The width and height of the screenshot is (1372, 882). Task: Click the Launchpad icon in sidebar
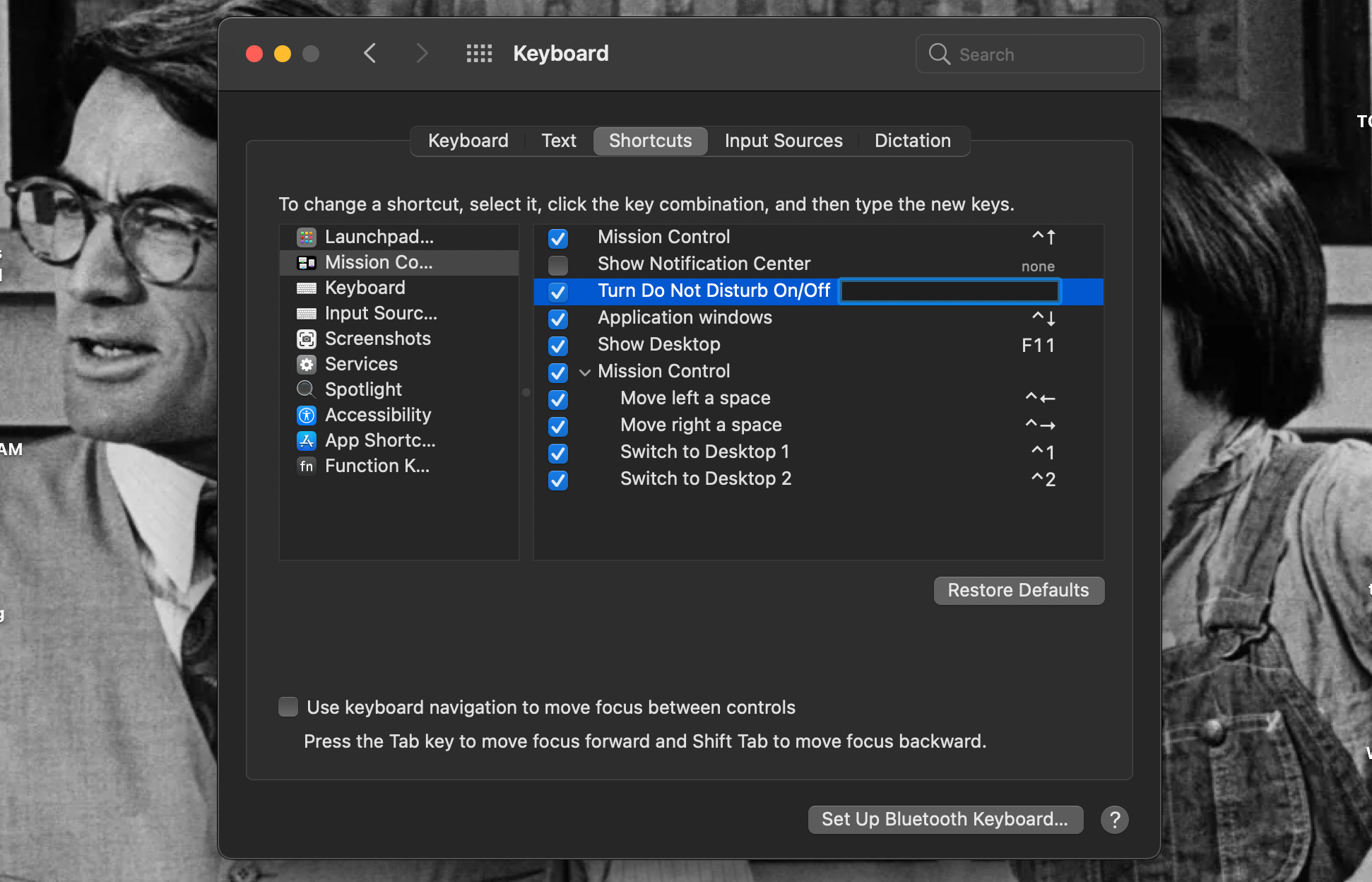306,237
